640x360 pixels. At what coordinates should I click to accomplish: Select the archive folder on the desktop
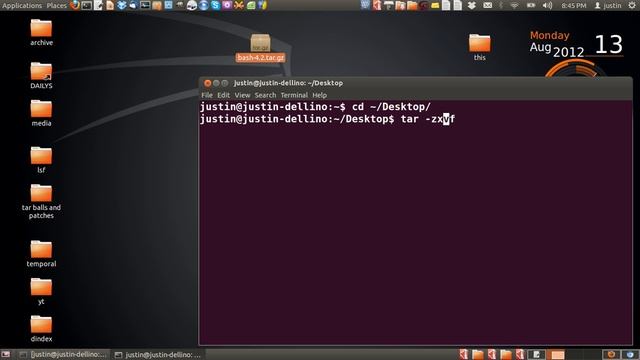point(41,32)
